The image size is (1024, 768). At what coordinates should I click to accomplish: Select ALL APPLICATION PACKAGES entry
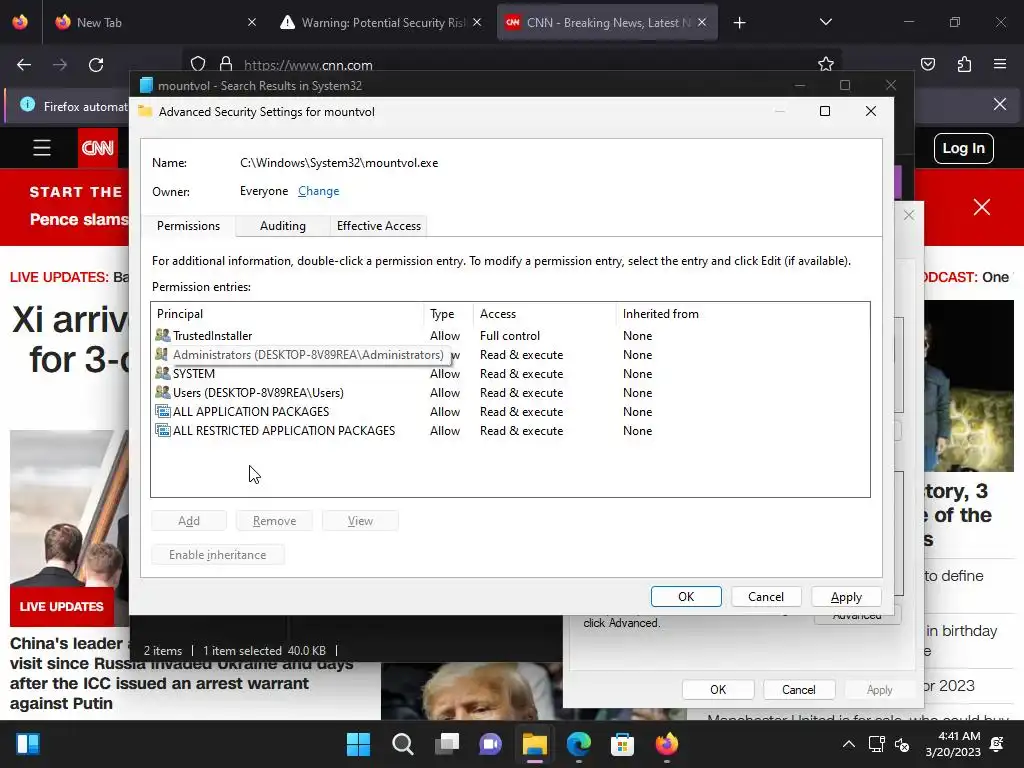tap(509, 411)
